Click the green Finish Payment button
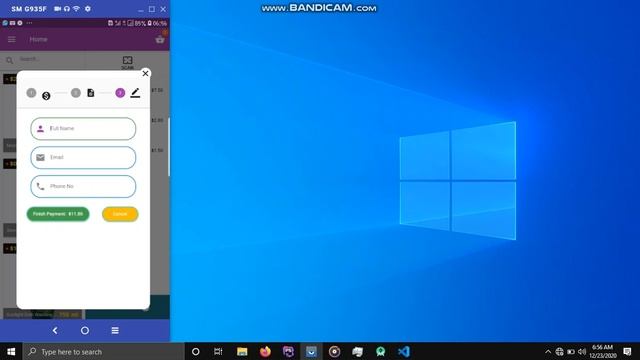 coord(58,214)
